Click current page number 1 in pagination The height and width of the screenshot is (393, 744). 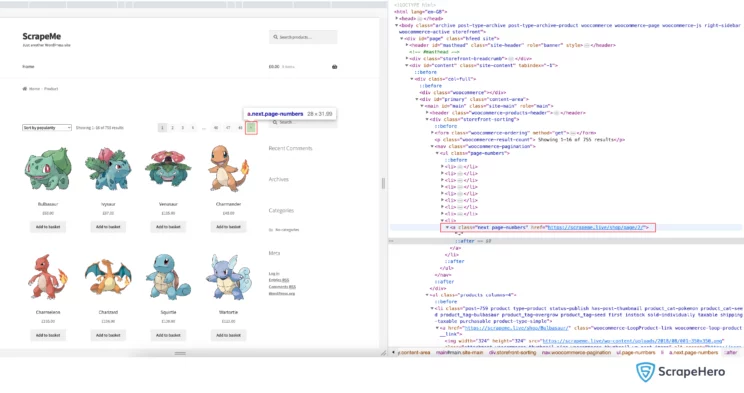(162, 128)
